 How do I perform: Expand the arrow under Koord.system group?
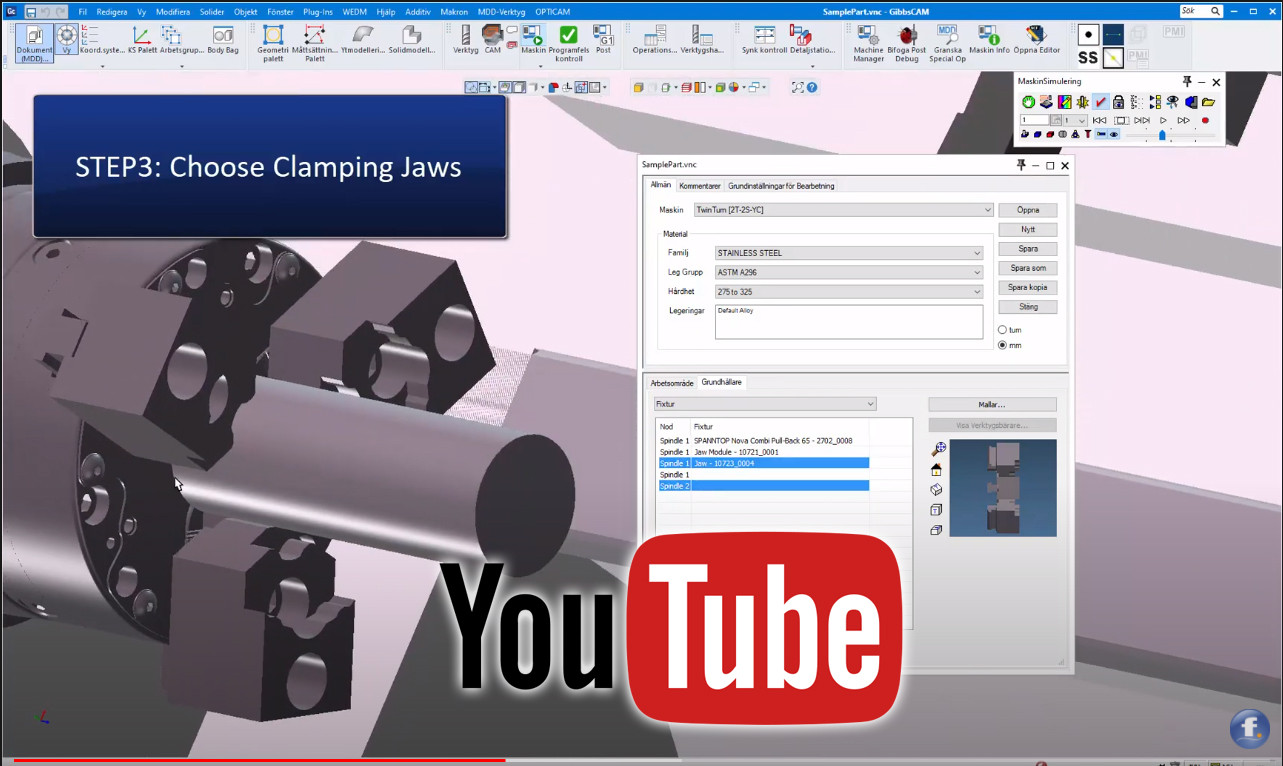(102, 68)
